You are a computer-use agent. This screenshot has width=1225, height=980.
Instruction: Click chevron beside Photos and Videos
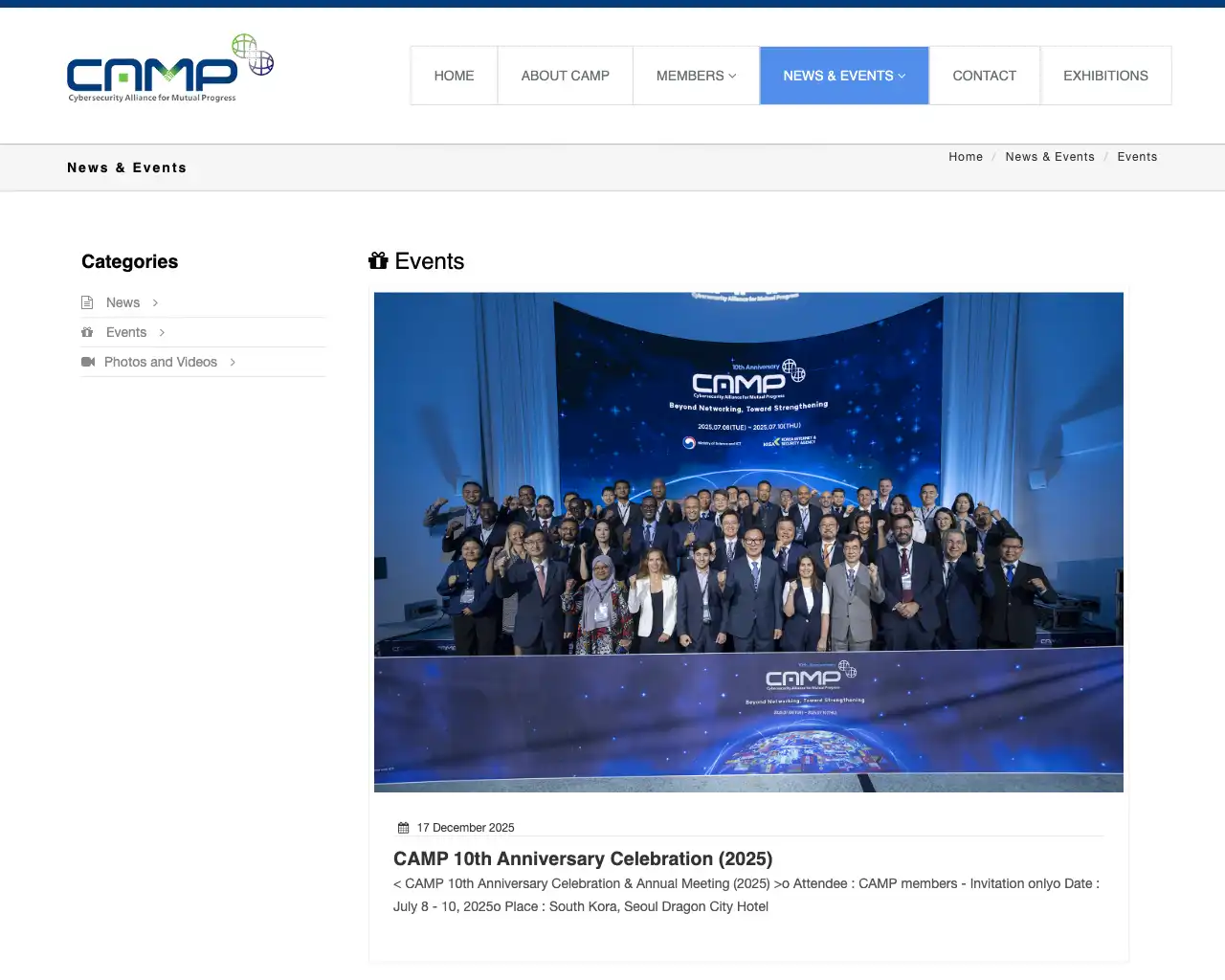[x=233, y=362]
